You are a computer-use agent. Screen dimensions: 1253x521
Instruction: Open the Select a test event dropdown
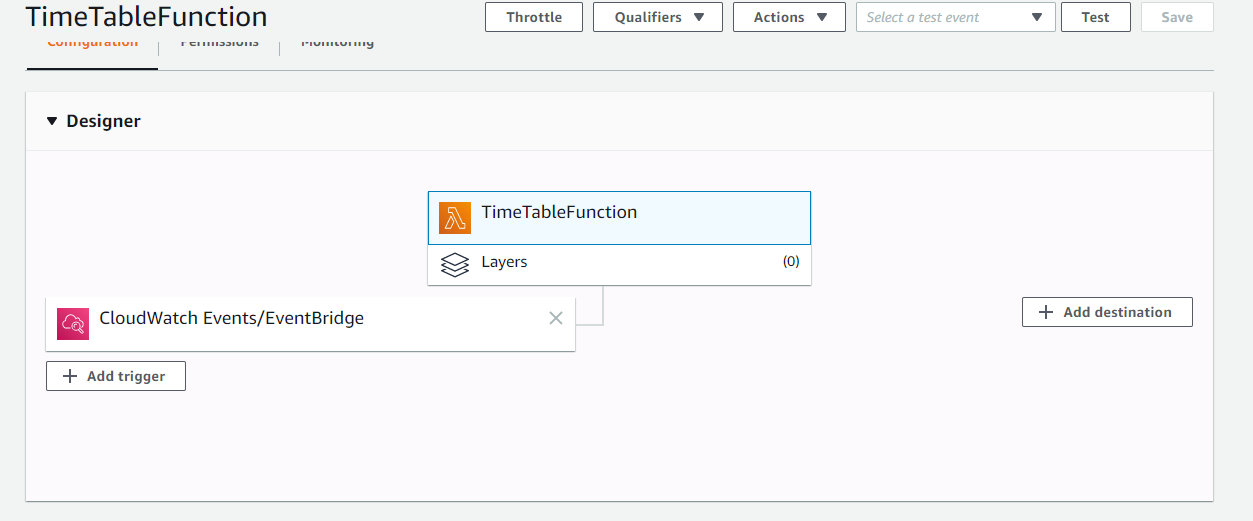tap(955, 17)
